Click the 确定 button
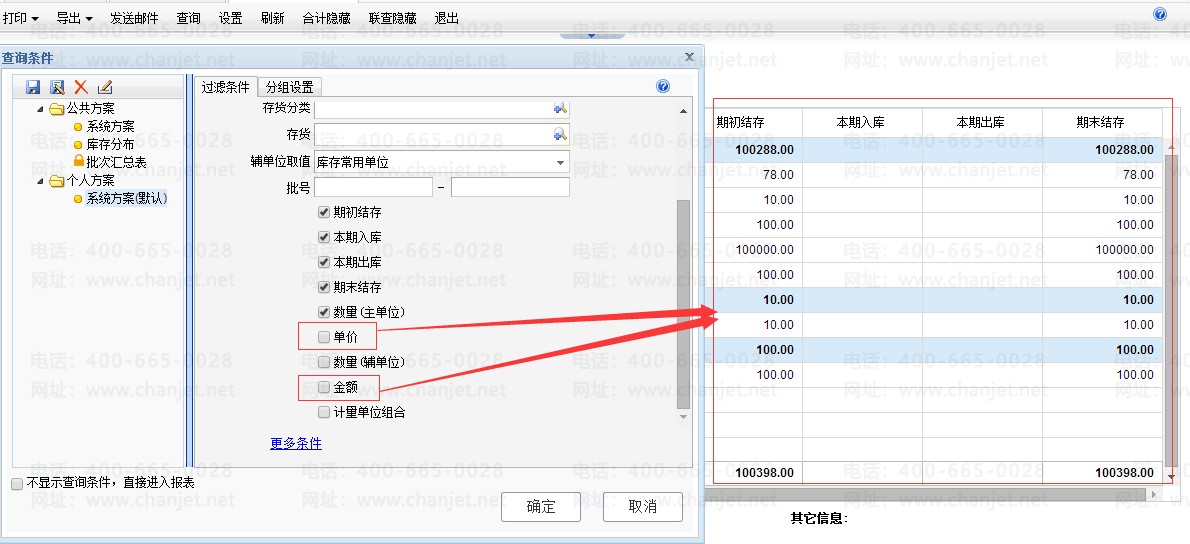Viewport: 1190px width, 544px height. coord(541,507)
